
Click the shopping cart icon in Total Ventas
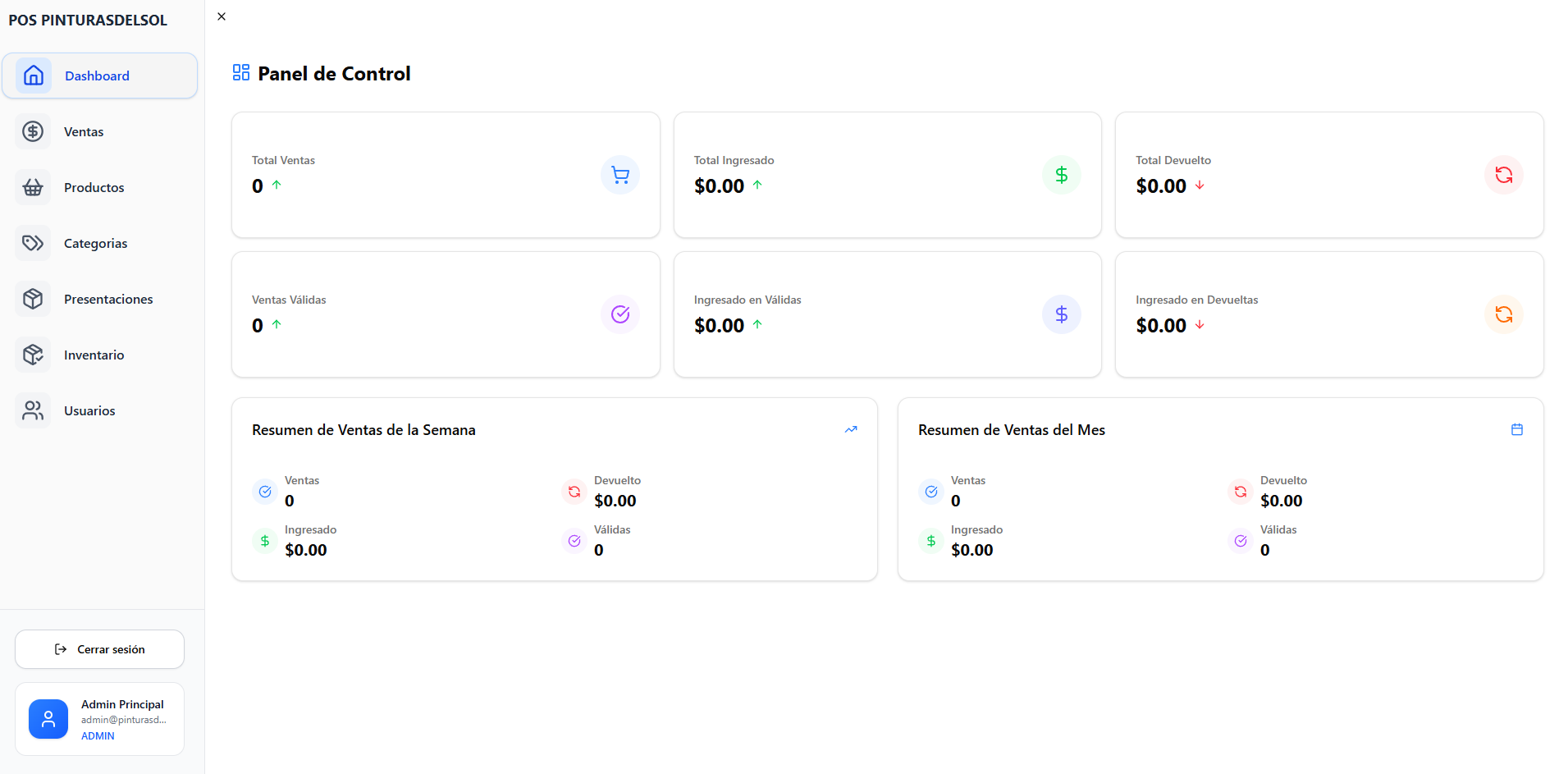click(x=620, y=175)
